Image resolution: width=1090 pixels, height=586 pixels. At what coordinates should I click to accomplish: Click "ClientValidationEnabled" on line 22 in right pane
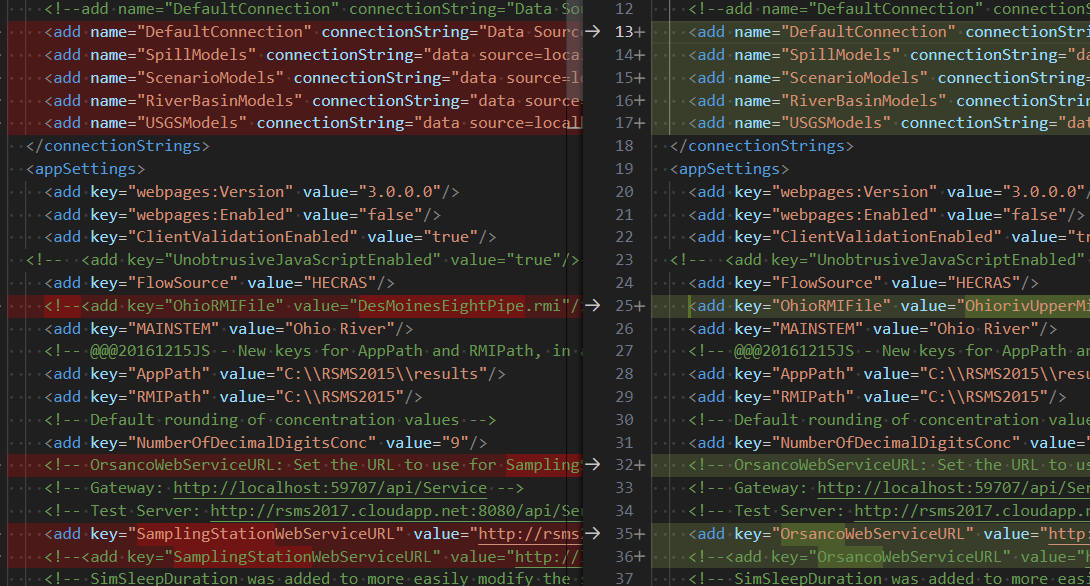[x=886, y=237]
